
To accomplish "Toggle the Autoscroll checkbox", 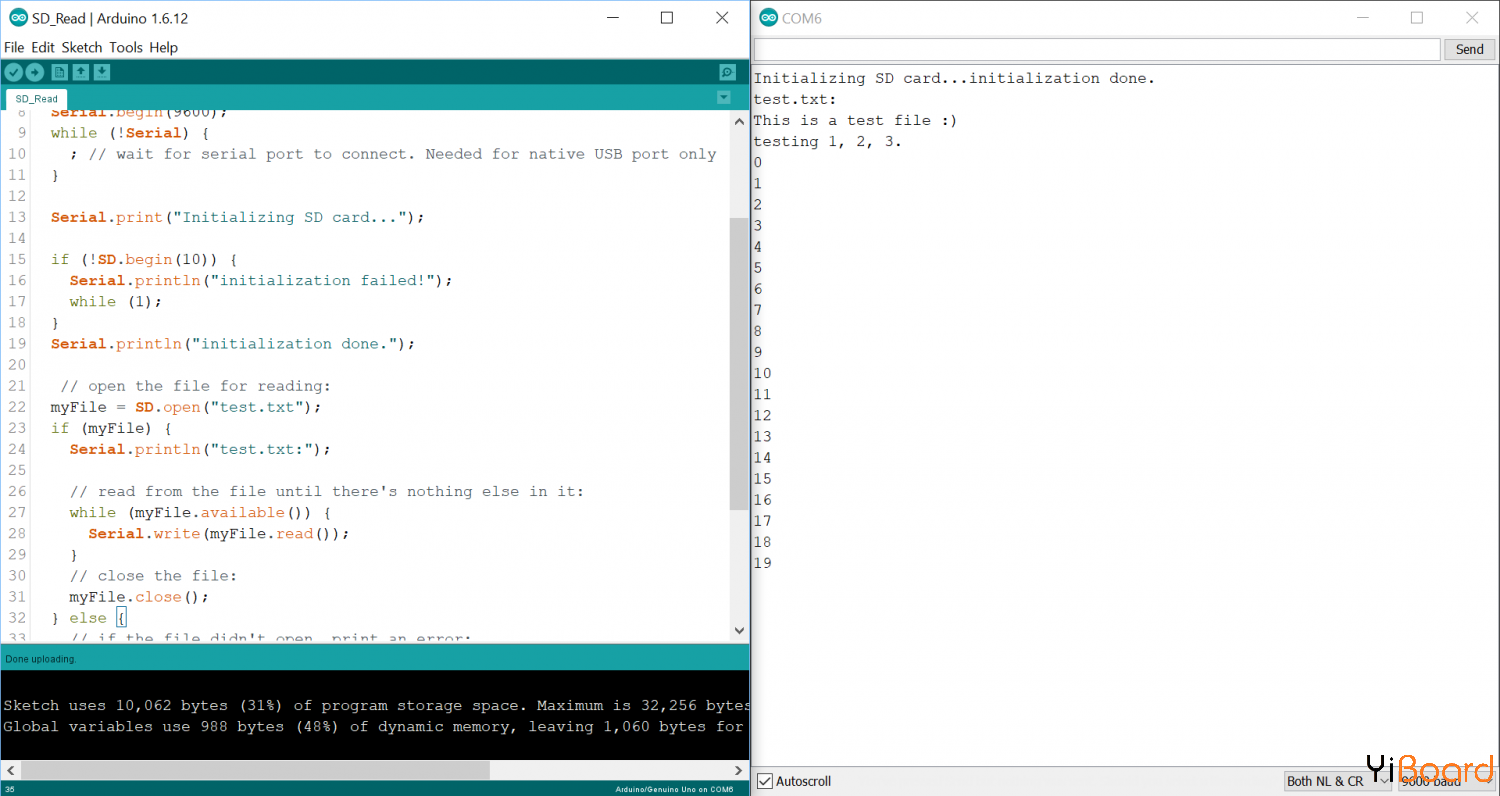I will [765, 781].
